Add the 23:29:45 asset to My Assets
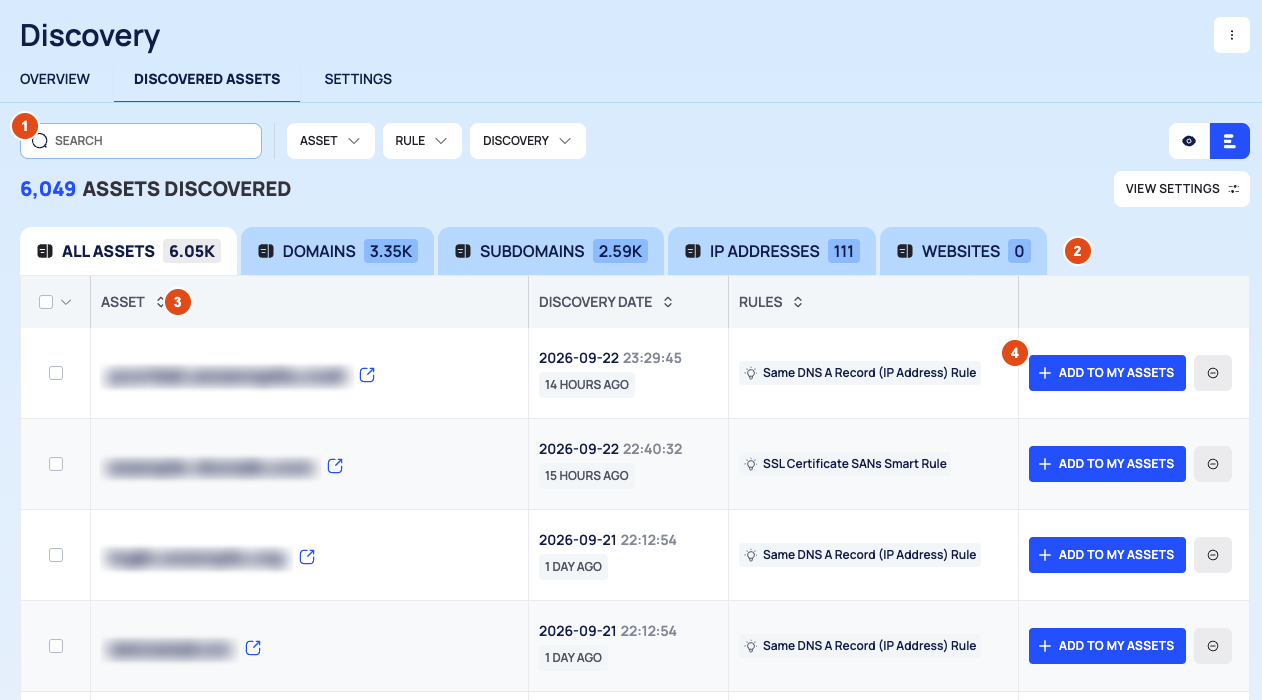 pos(1107,373)
